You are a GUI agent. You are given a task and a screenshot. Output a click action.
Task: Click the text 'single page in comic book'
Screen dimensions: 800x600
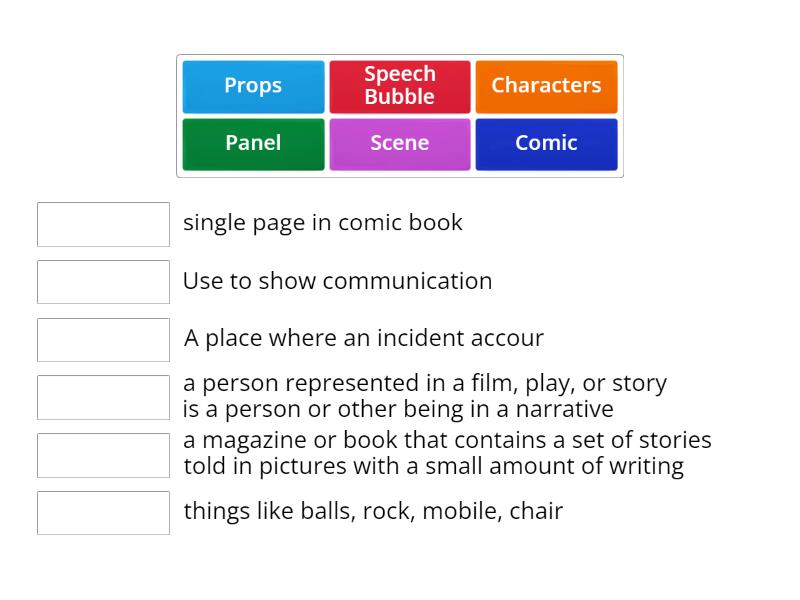coord(322,223)
